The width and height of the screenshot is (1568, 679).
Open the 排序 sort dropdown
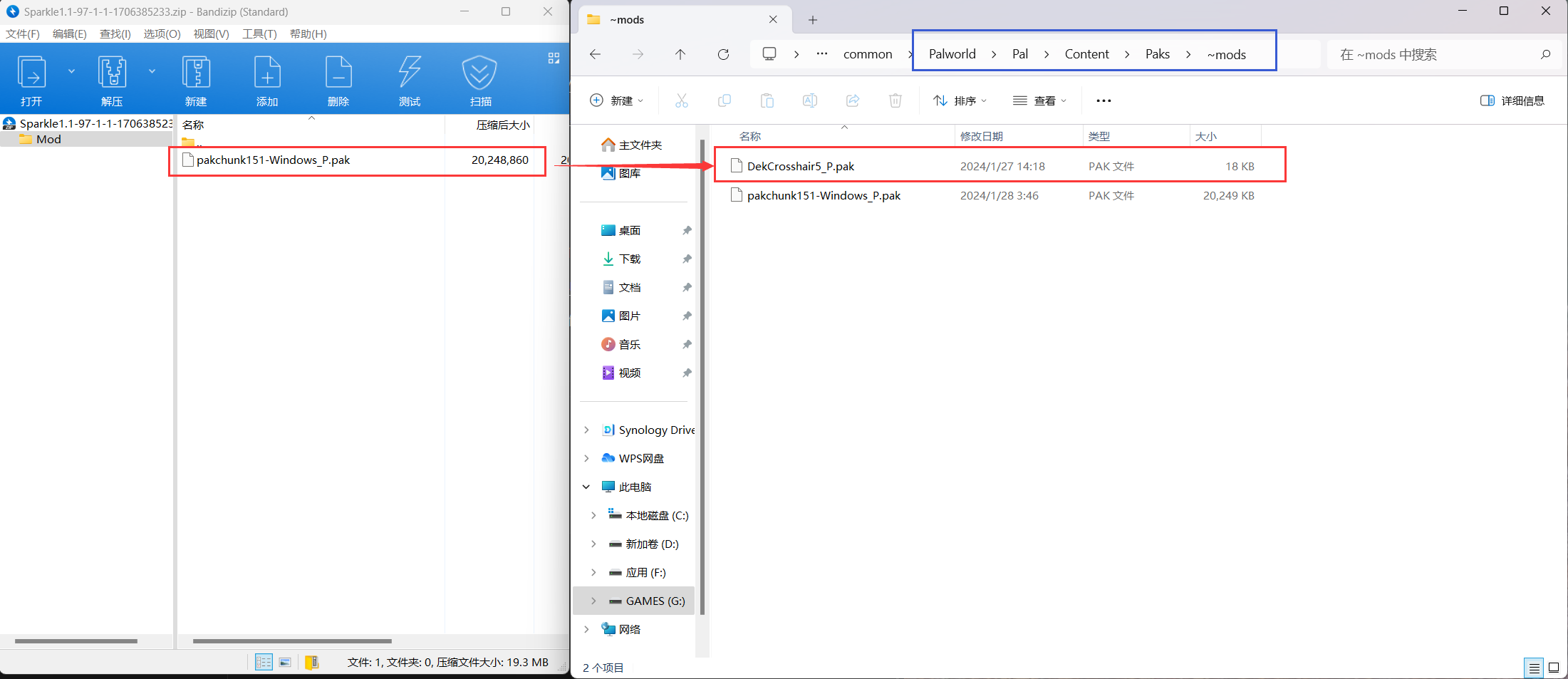click(x=960, y=100)
